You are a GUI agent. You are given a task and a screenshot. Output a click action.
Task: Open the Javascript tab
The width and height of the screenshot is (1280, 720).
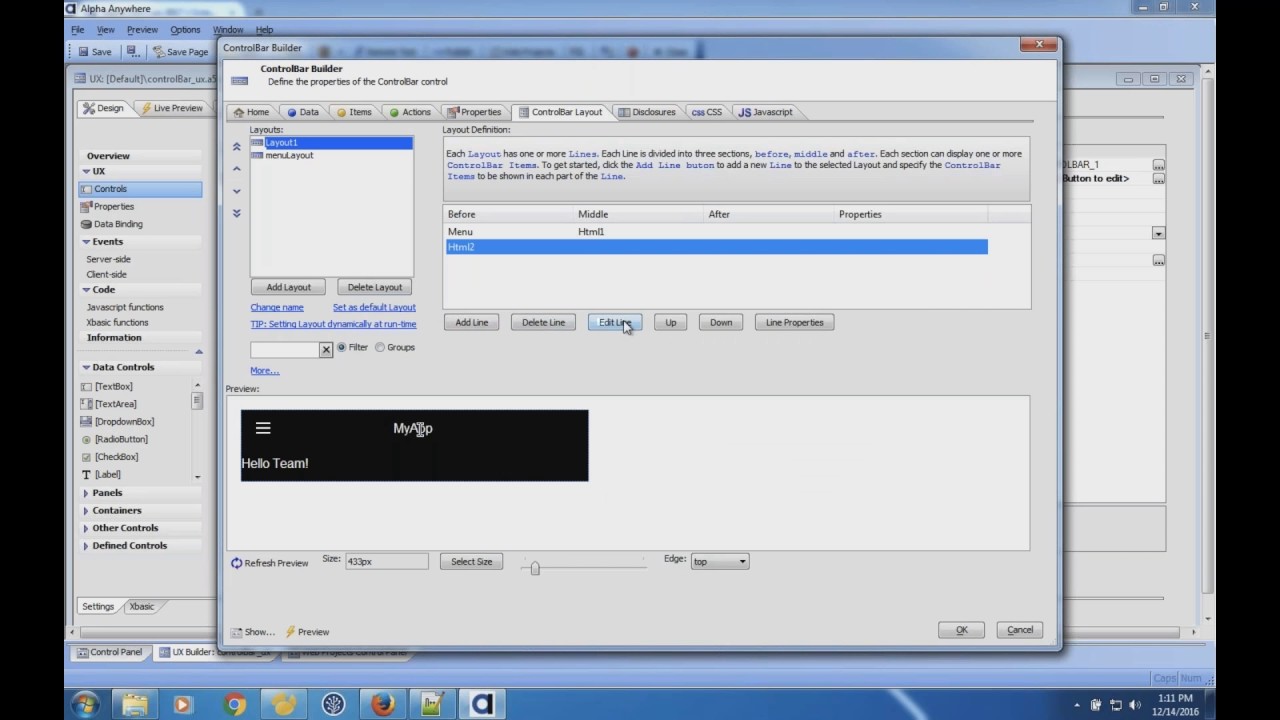point(765,112)
